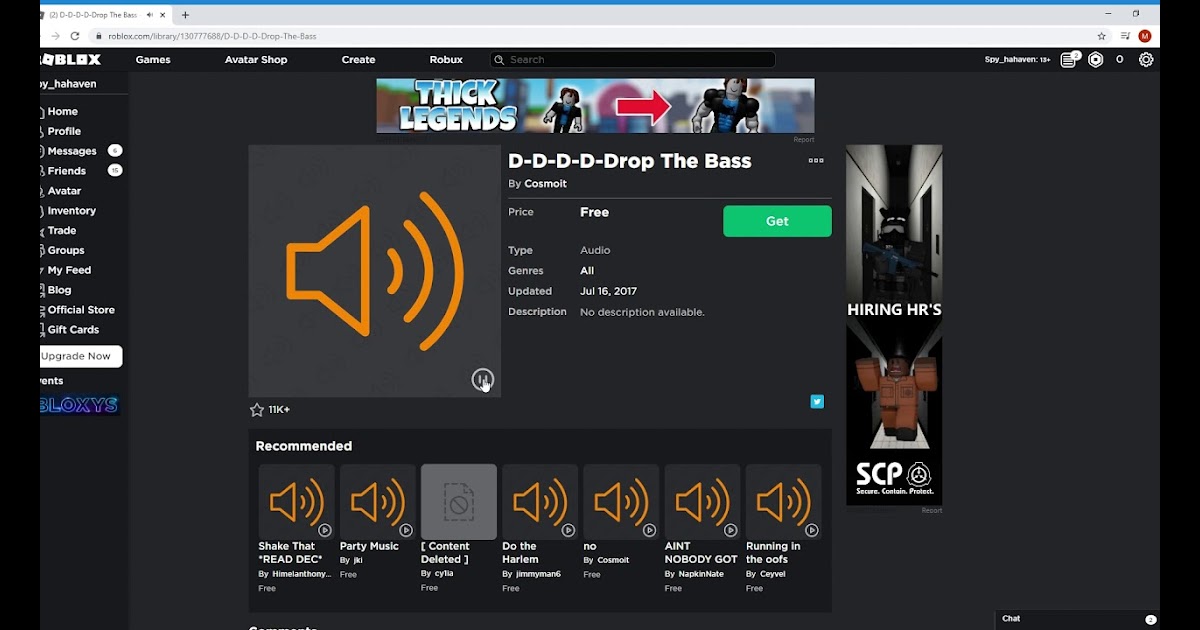Click the Upgrade Now button

point(80,356)
